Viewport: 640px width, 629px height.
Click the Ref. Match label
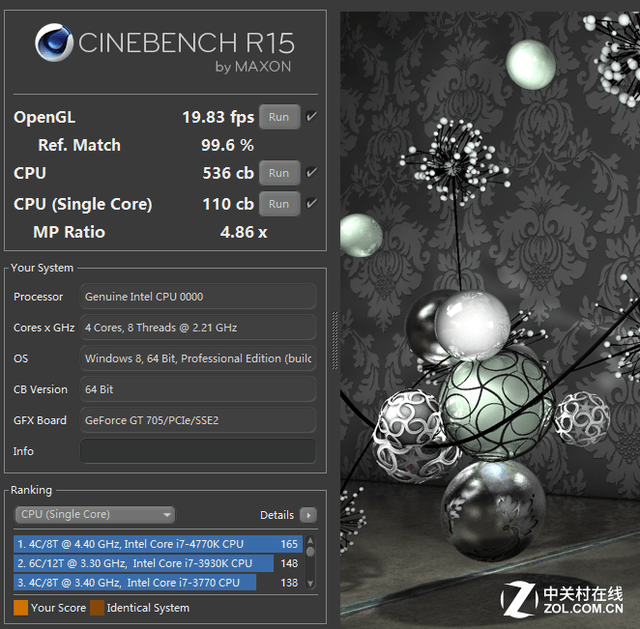[79, 145]
